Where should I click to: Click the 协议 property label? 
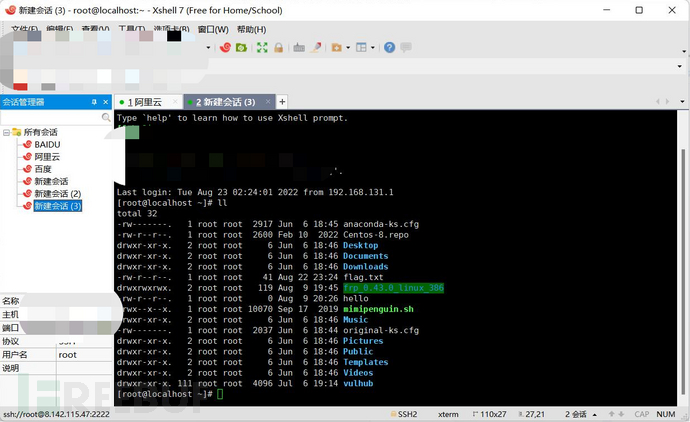coord(11,341)
